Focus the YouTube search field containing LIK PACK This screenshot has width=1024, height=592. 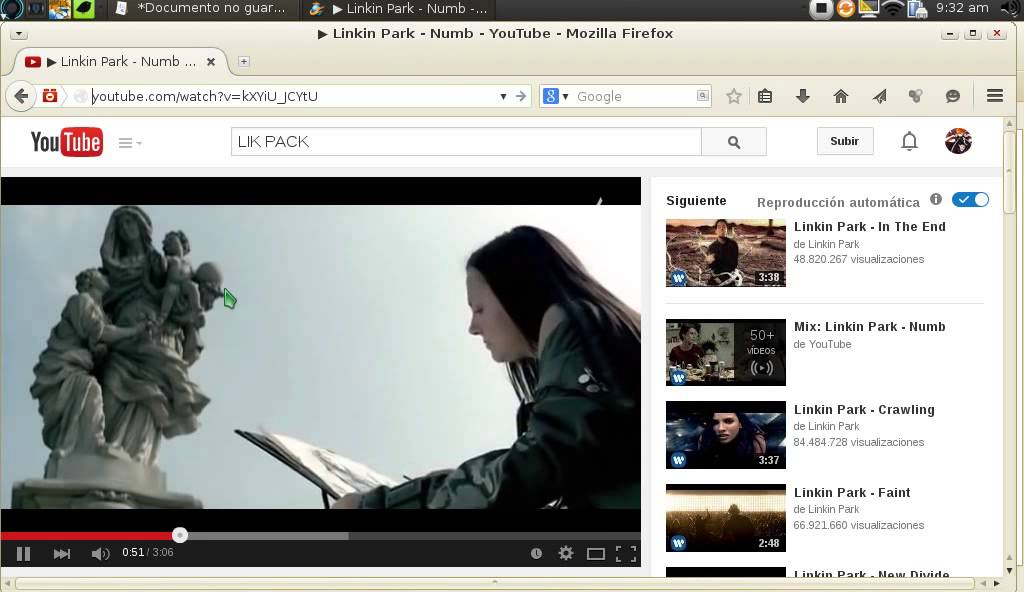466,142
